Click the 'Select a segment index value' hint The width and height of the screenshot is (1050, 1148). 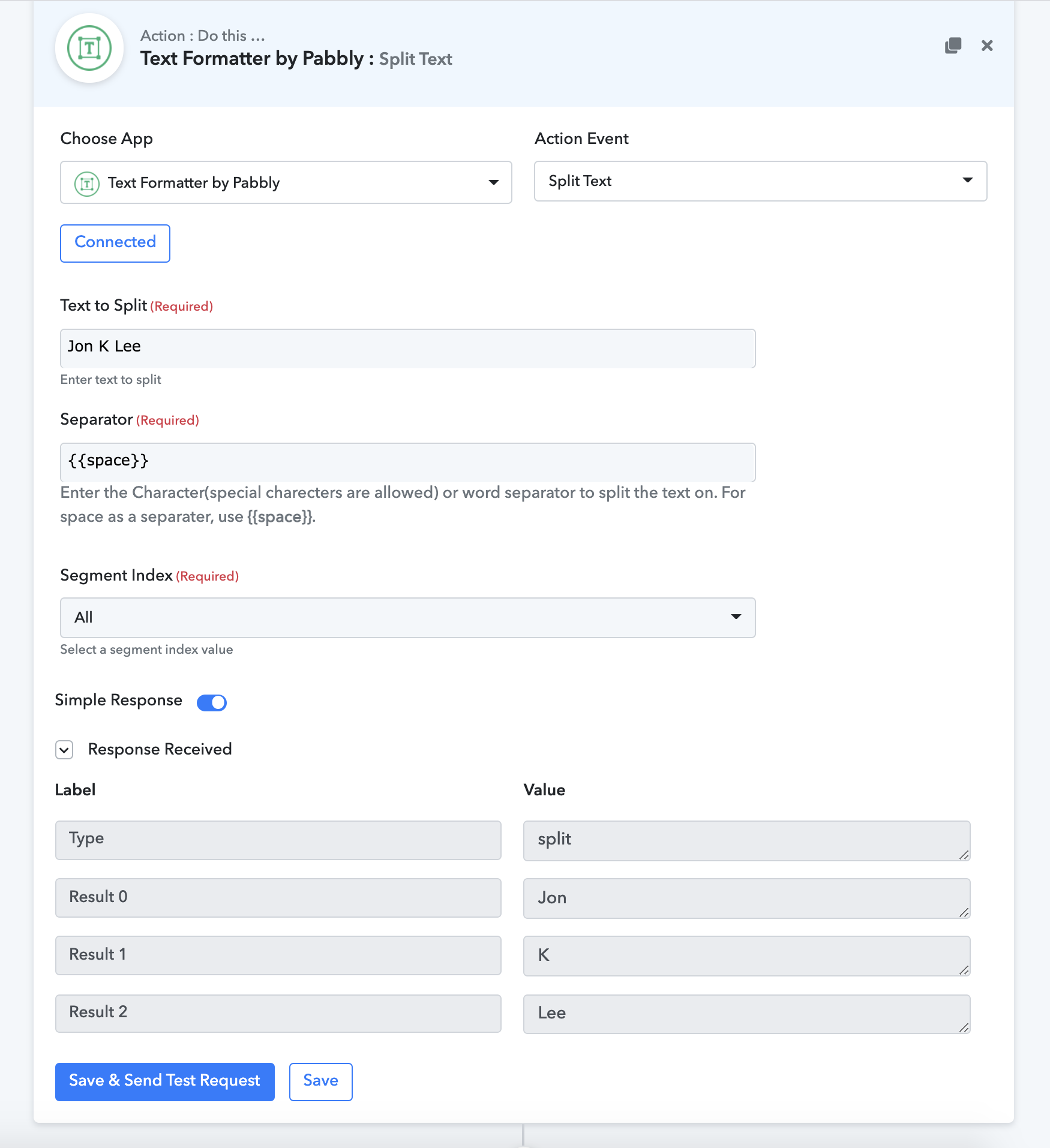(146, 650)
